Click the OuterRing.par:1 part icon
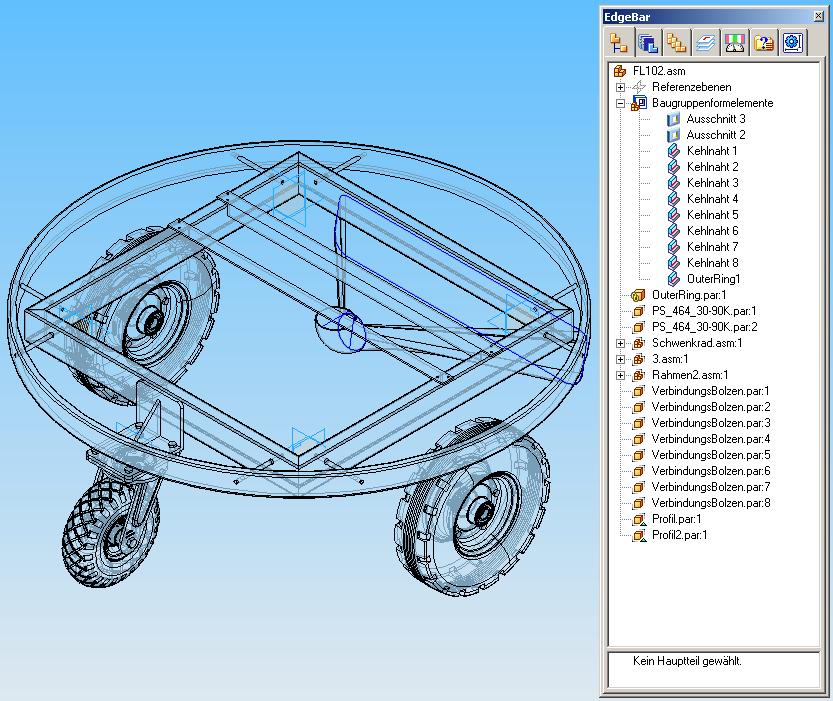Screen dimensions: 833x701 638,295
